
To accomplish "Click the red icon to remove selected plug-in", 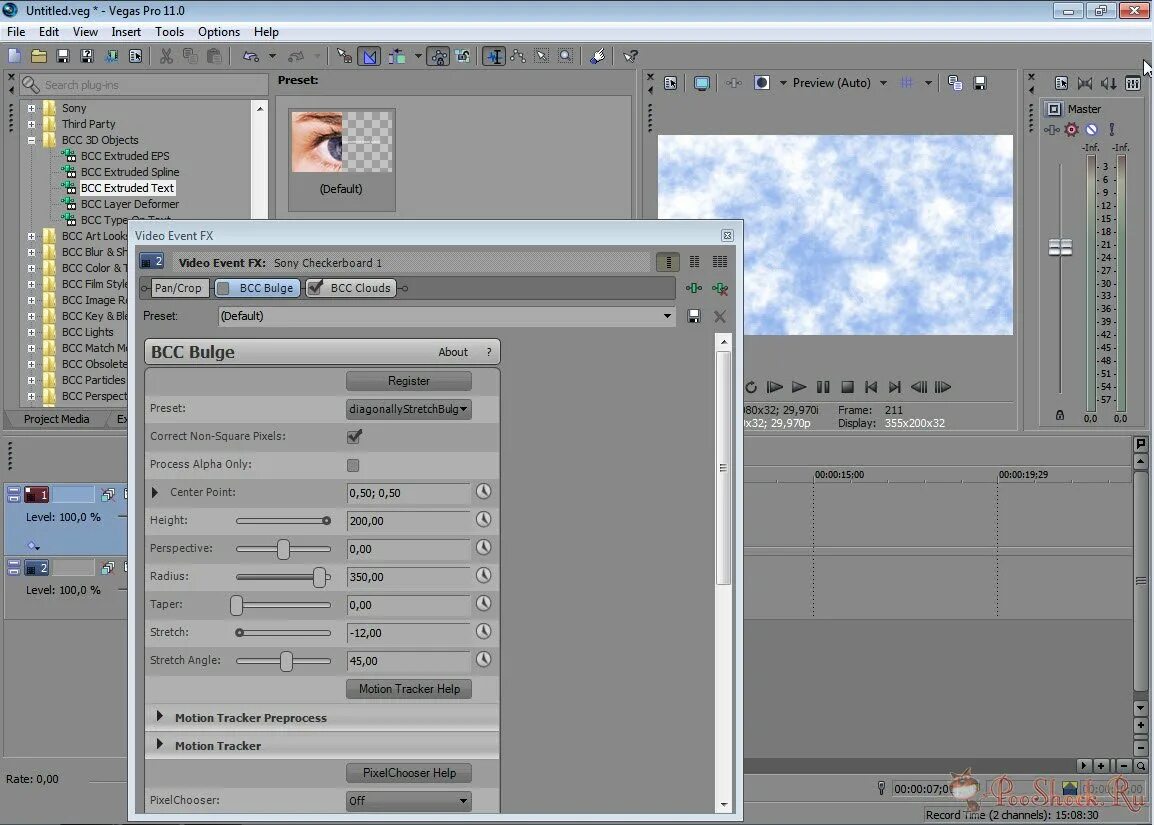I will [719, 288].
